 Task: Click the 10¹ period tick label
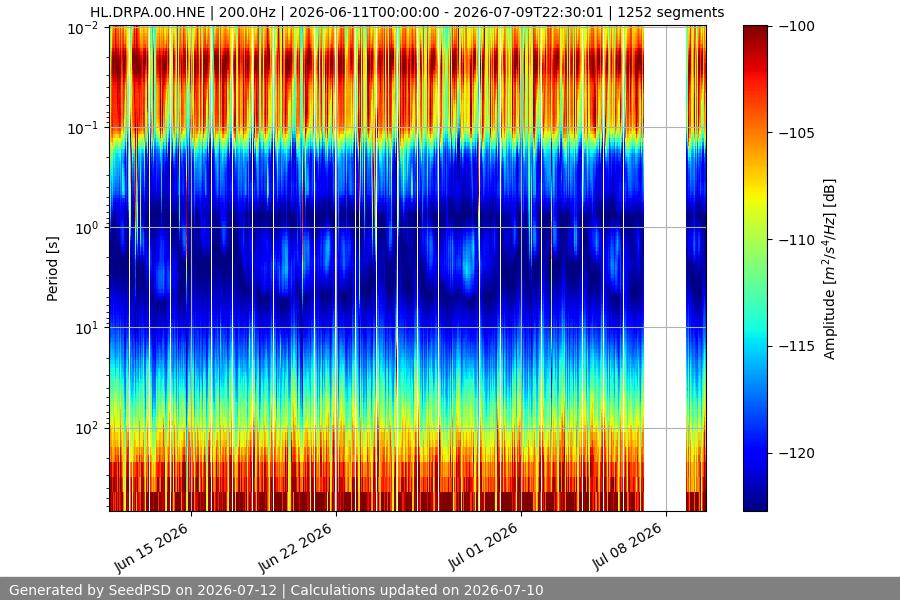pyautogui.click(x=86, y=328)
